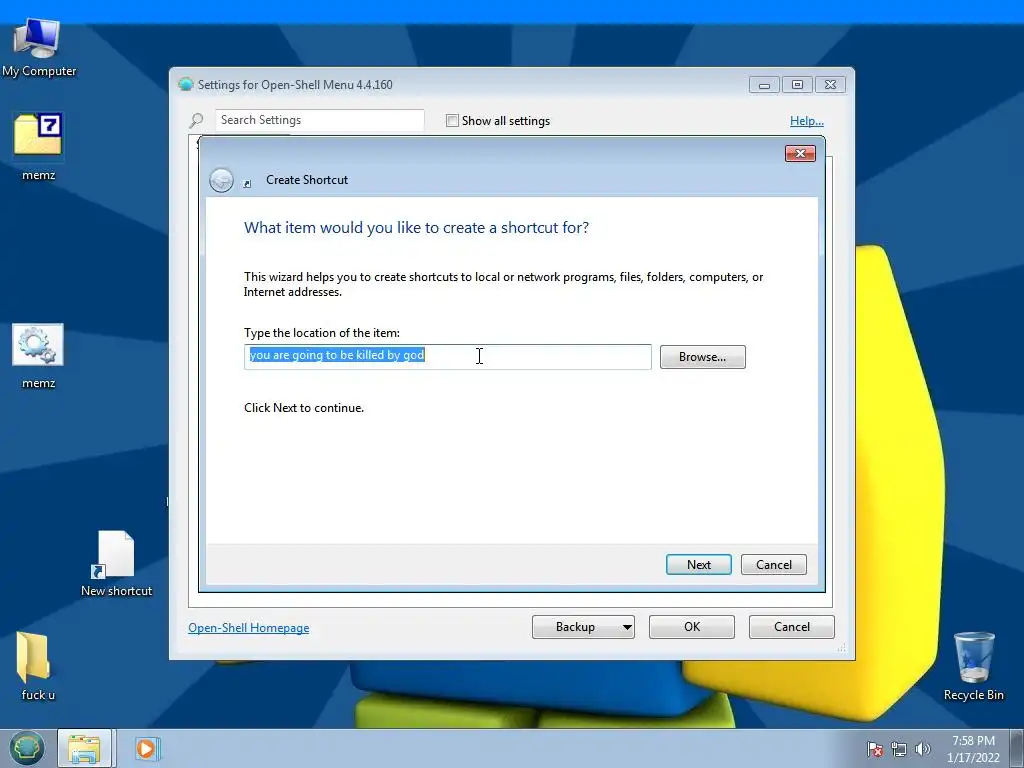Click the Next button
1024x768 pixels.
click(699, 564)
